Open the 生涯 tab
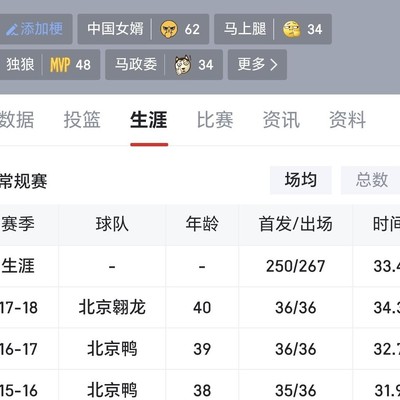400x400 pixels. coord(149,120)
